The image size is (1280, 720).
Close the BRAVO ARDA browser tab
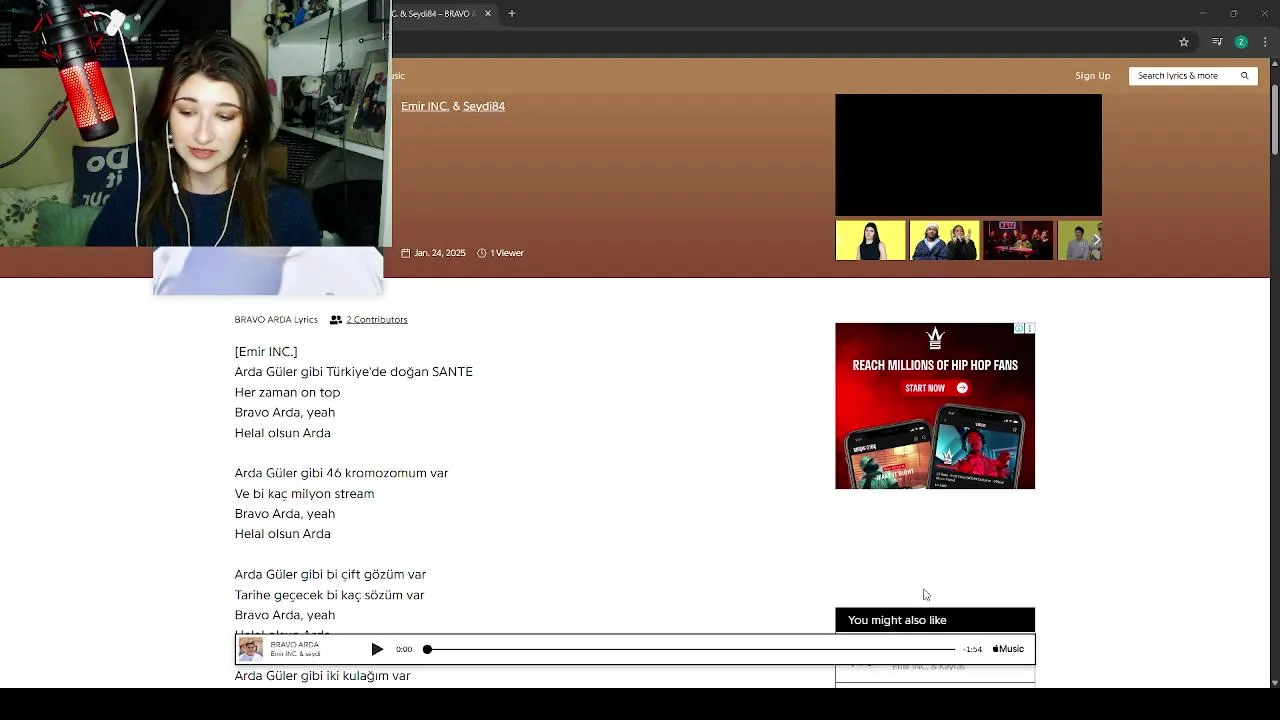coord(488,14)
